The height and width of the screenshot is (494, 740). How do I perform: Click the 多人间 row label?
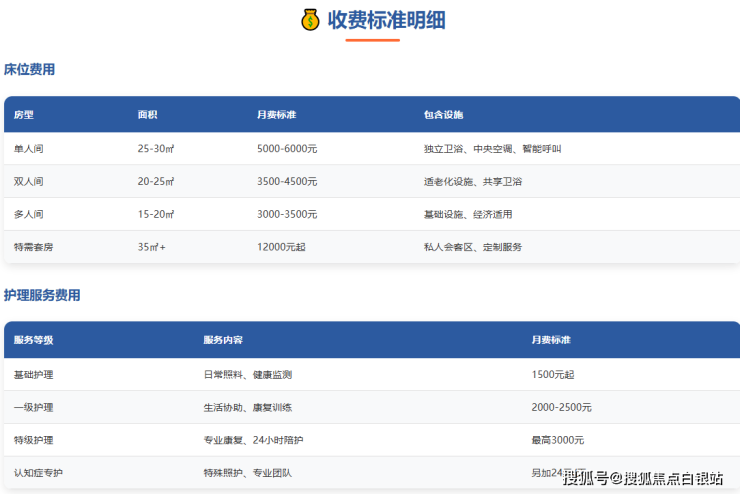click(x=29, y=214)
